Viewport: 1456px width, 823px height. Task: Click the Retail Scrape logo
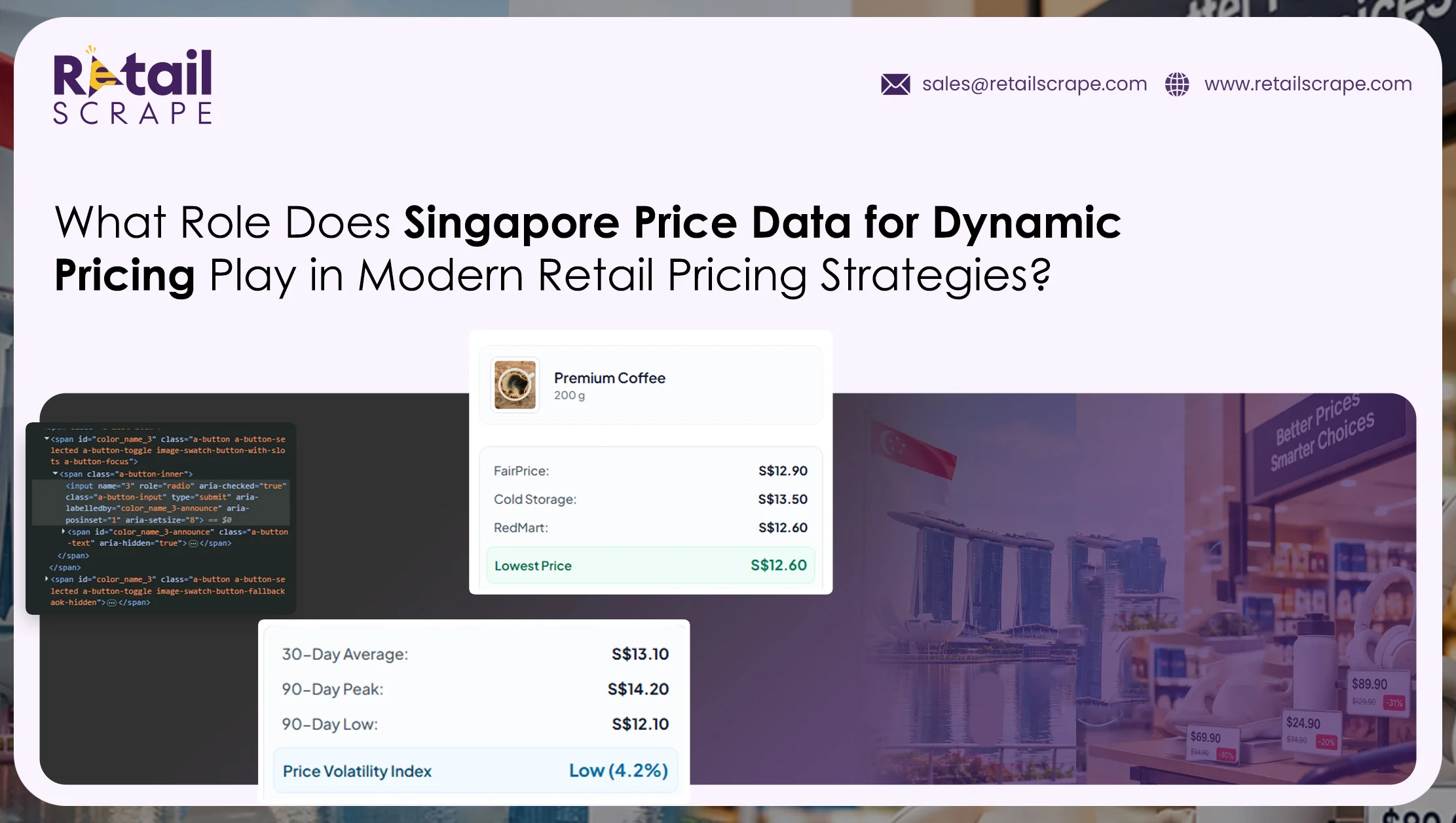(133, 85)
